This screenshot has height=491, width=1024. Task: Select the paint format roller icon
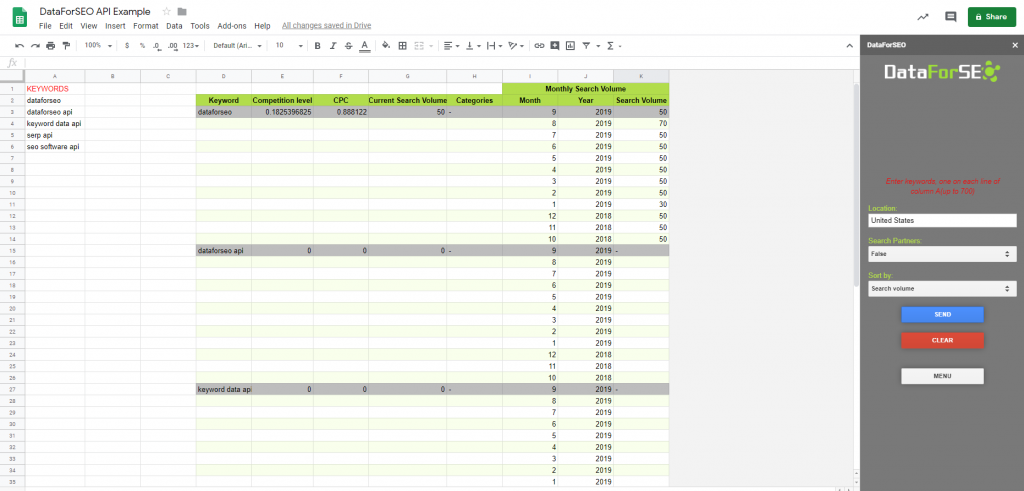pos(66,46)
